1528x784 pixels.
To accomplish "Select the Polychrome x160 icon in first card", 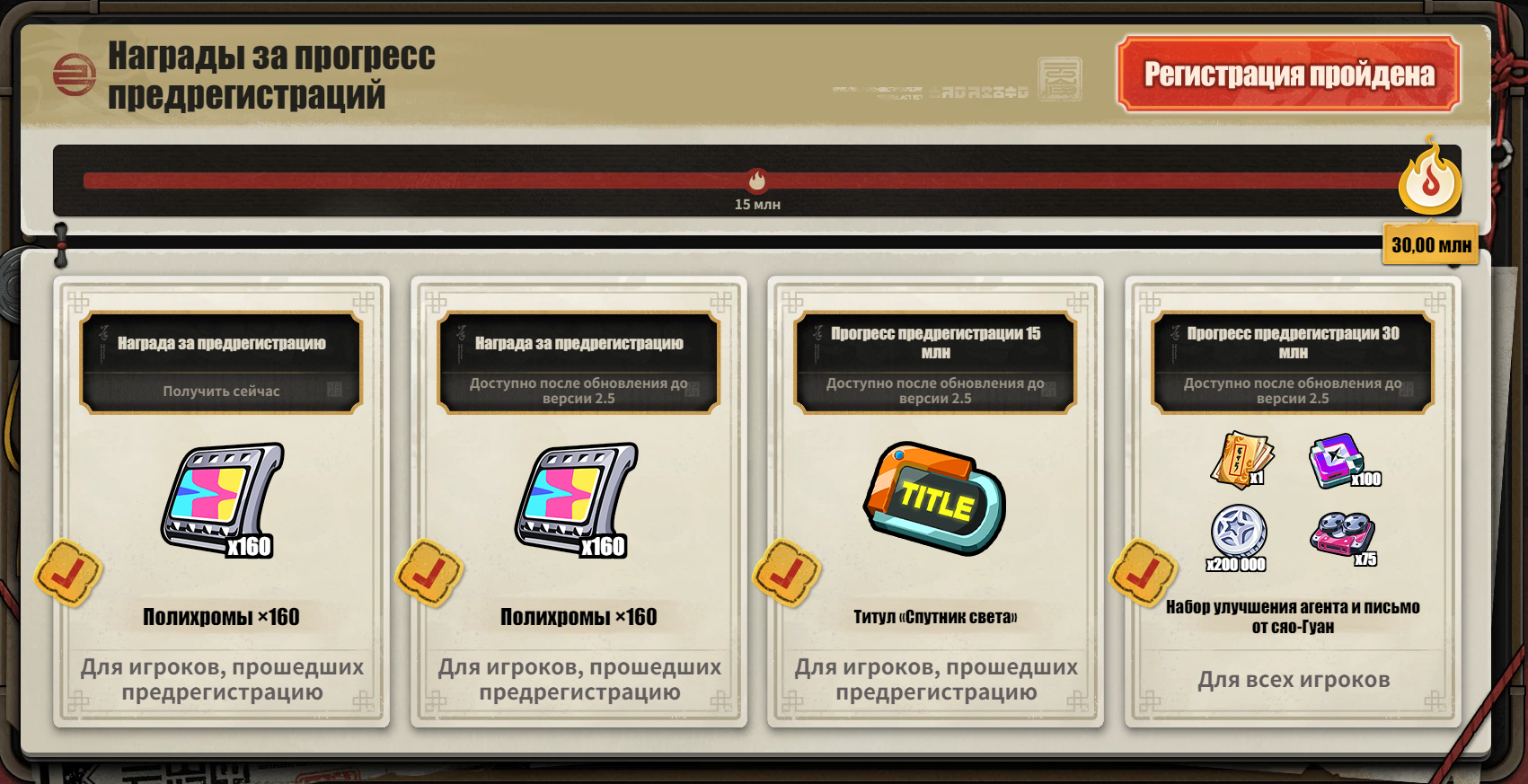I will (x=223, y=499).
